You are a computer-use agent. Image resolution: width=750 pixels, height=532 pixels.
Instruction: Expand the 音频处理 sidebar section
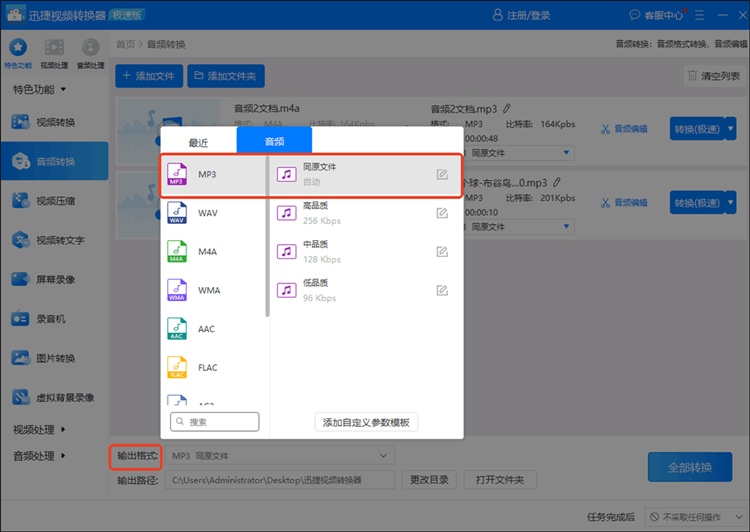[39, 456]
